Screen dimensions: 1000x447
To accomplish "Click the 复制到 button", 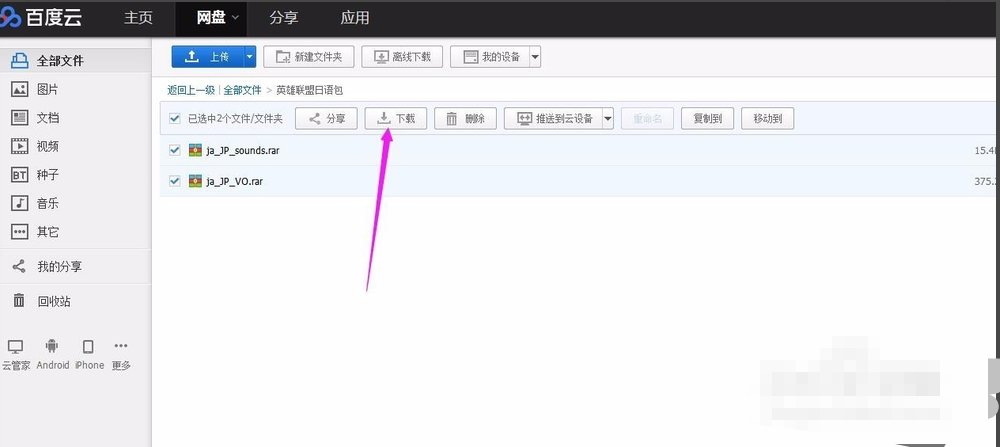I will (707, 119).
